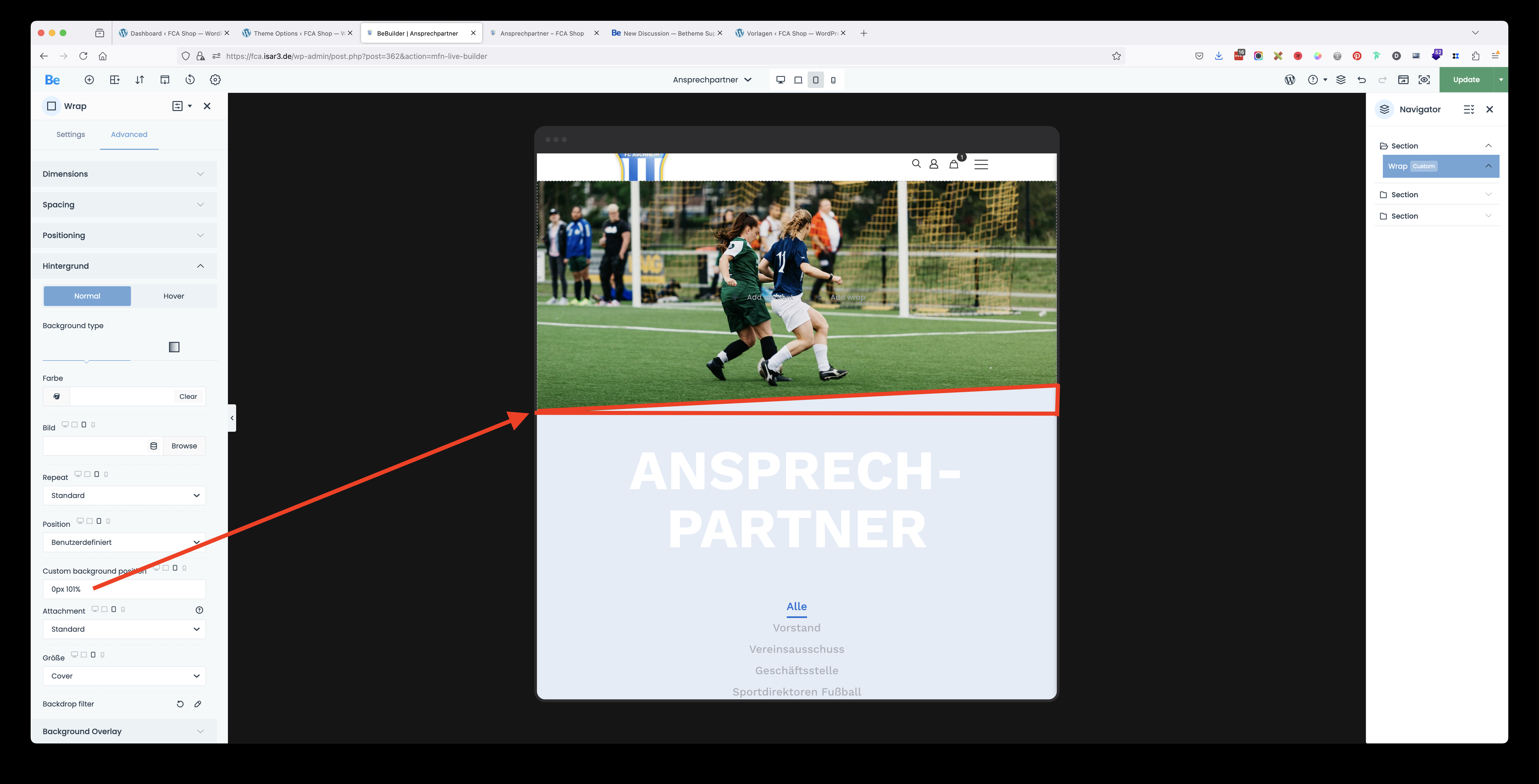Close the Wrap settings panel
The width and height of the screenshot is (1539, 784).
pos(207,106)
